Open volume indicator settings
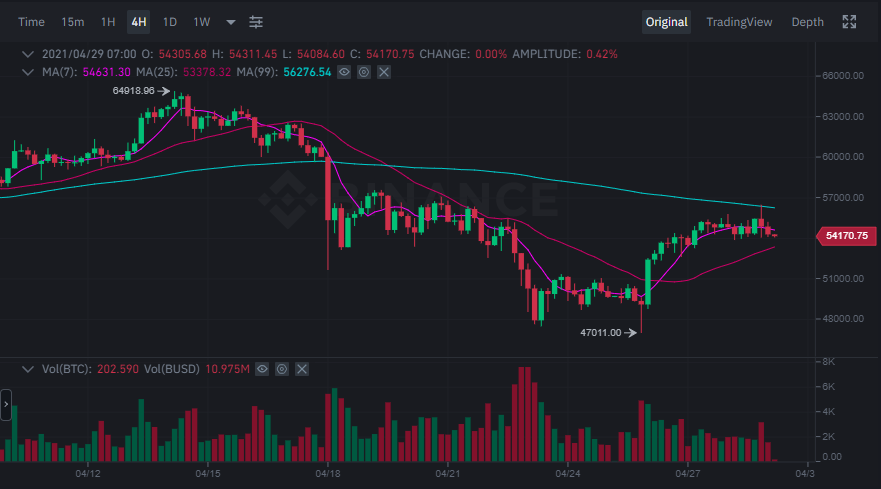881x489 pixels. click(282, 369)
